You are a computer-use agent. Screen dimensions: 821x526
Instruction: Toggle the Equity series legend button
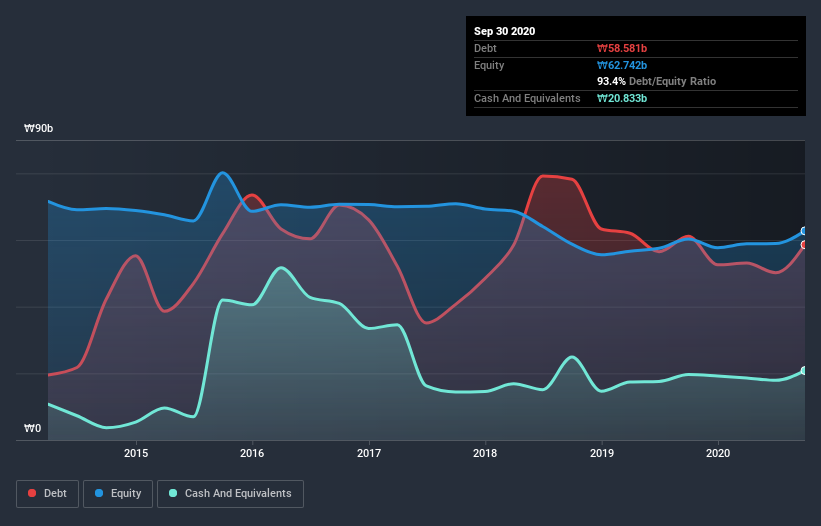(x=118, y=494)
